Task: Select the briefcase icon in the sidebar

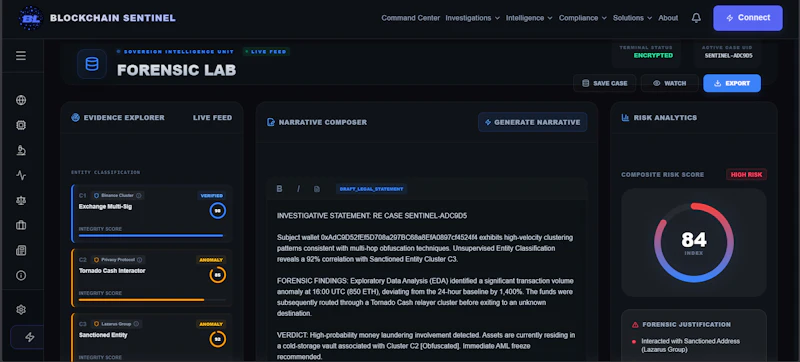Action: (x=21, y=225)
